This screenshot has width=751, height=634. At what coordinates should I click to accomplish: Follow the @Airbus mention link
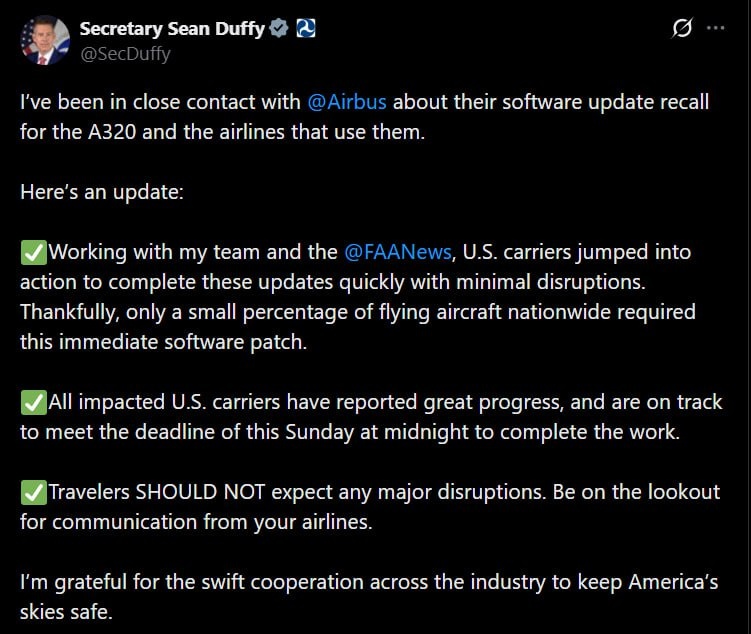346,102
